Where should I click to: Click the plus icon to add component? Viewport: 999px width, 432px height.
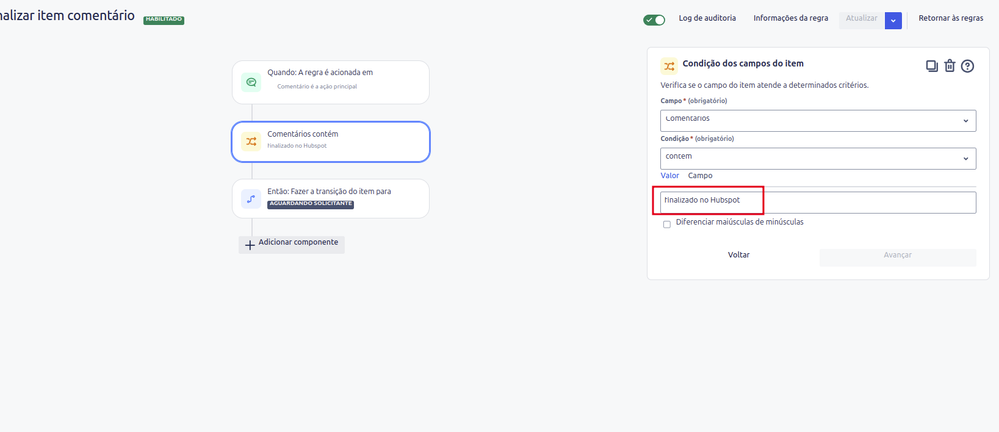[250, 245]
